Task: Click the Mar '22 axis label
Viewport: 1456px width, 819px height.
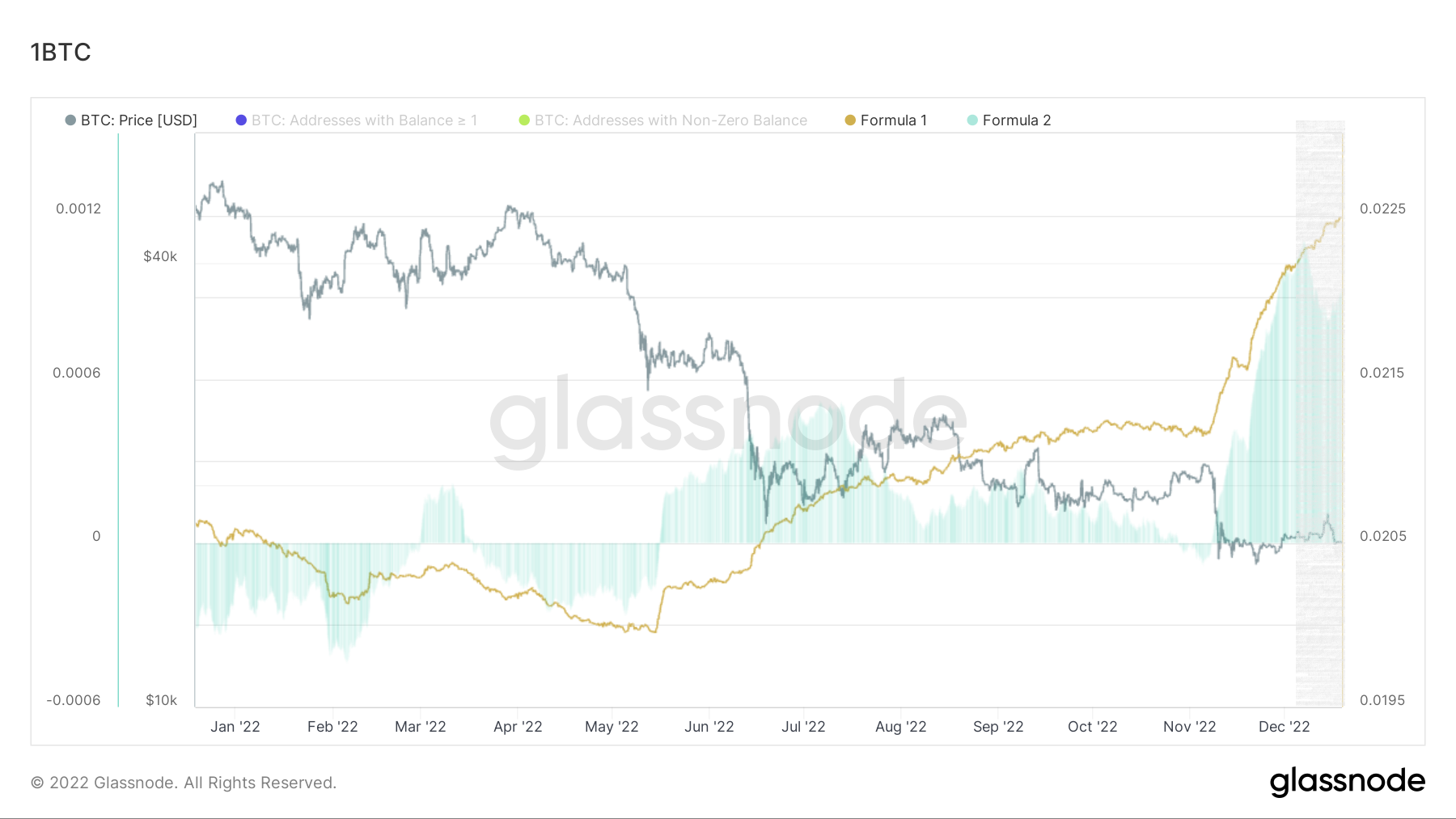Action: (x=421, y=727)
